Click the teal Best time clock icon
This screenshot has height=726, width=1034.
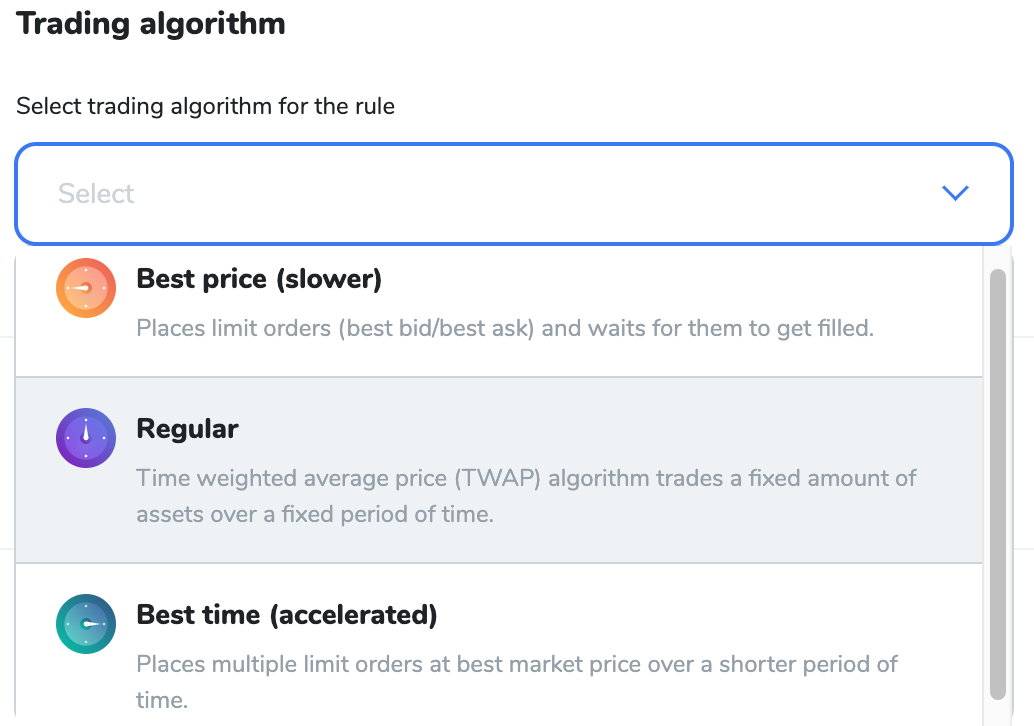[86, 624]
